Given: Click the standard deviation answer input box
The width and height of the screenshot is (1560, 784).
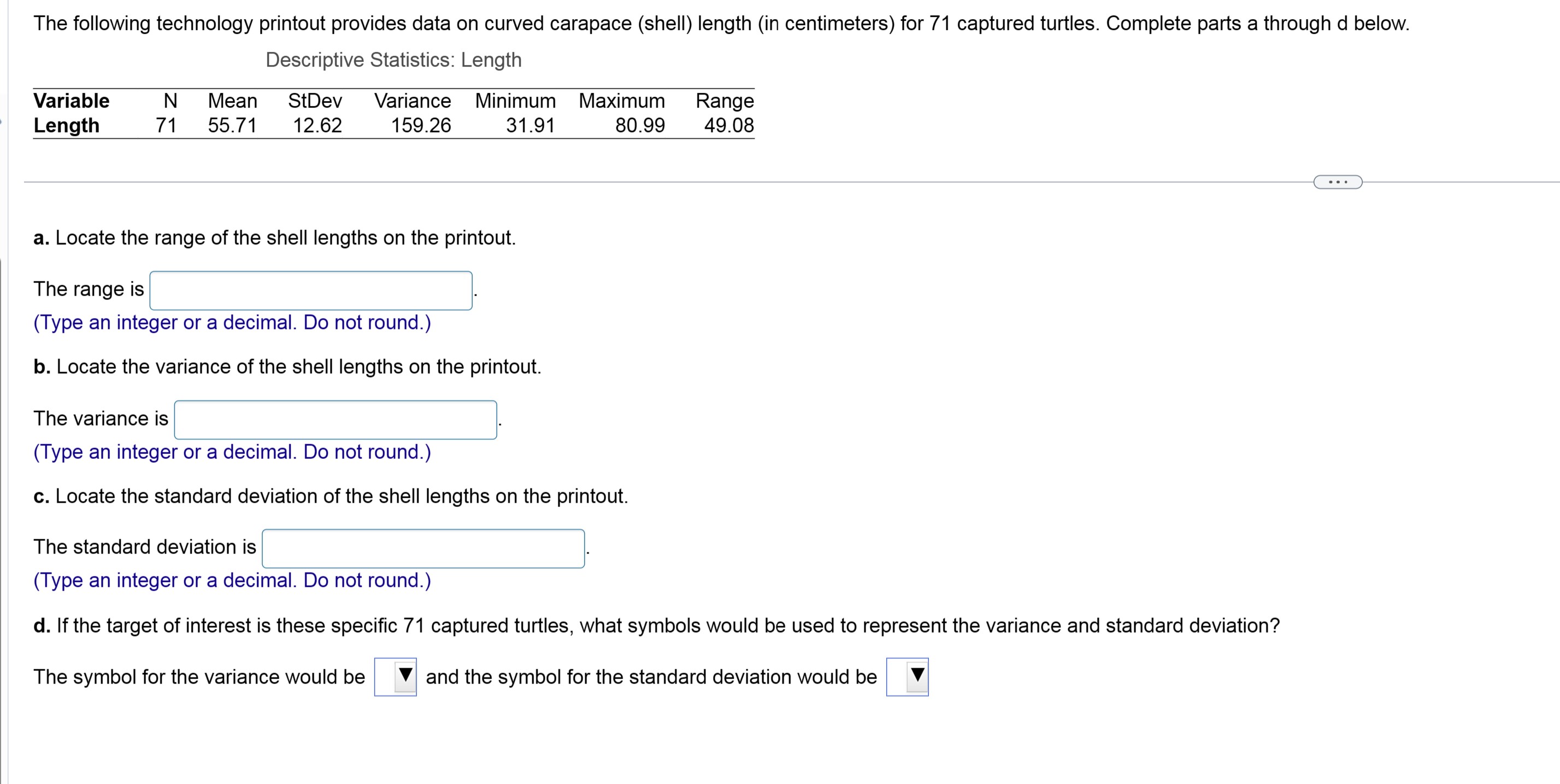Looking at the screenshot, I should 423,548.
